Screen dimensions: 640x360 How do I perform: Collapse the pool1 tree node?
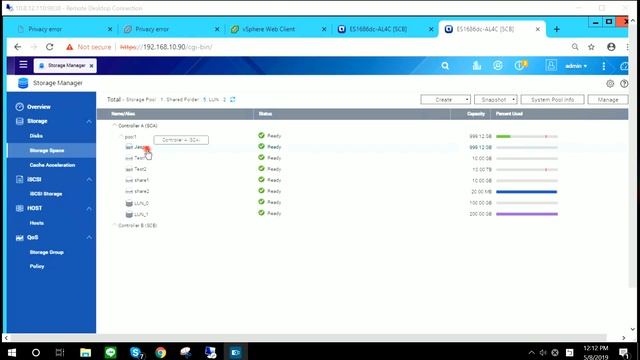pyautogui.click(x=121, y=137)
